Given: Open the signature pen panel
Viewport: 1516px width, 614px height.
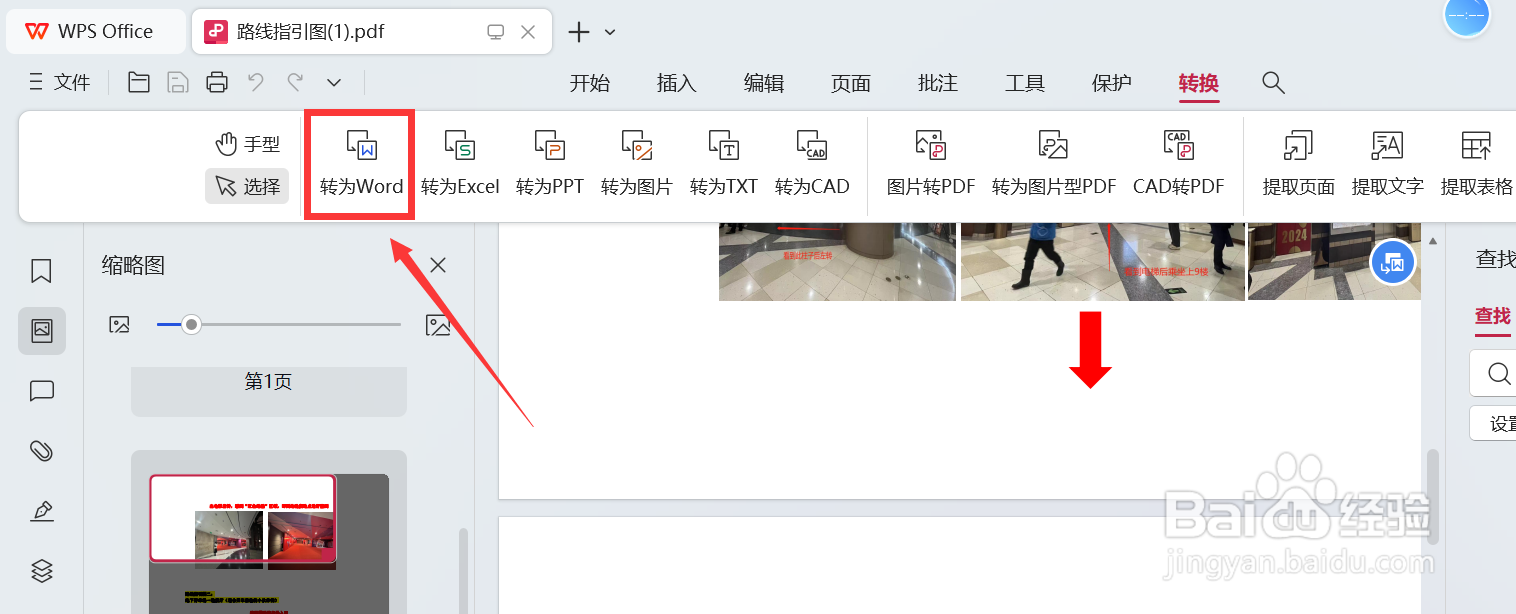Looking at the screenshot, I should (41, 511).
